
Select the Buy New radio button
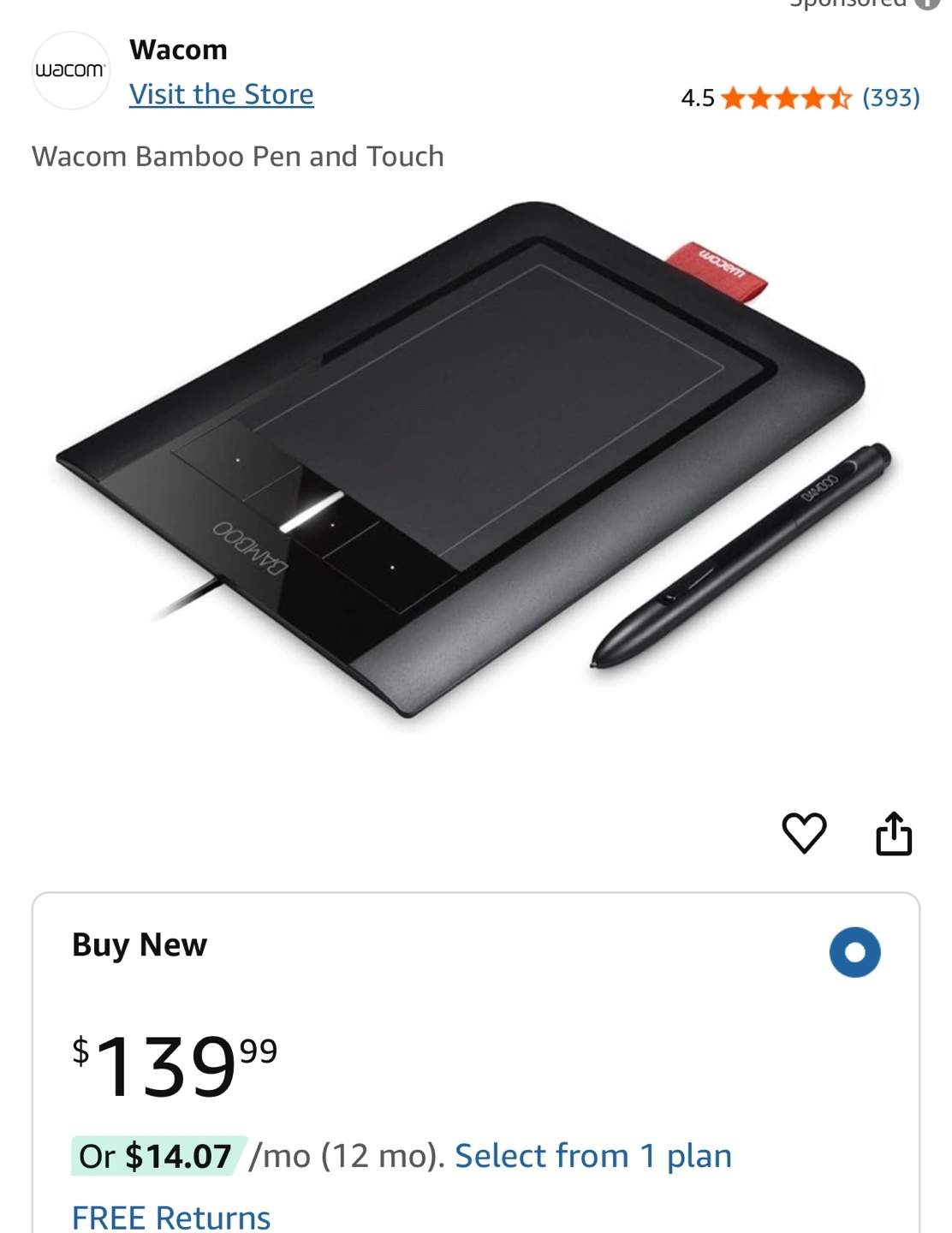(x=854, y=951)
